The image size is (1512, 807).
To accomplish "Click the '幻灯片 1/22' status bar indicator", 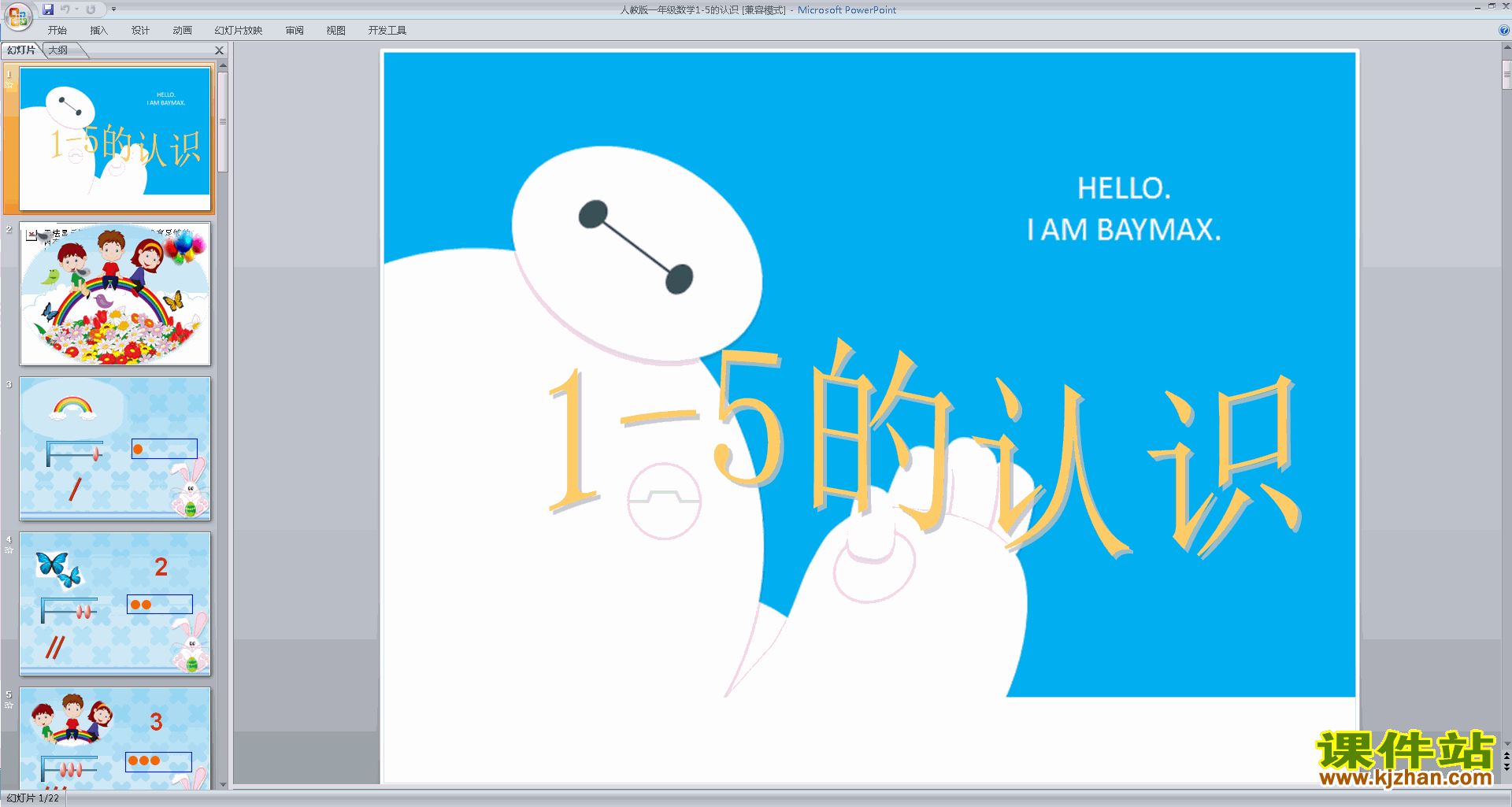I will (x=33, y=798).
